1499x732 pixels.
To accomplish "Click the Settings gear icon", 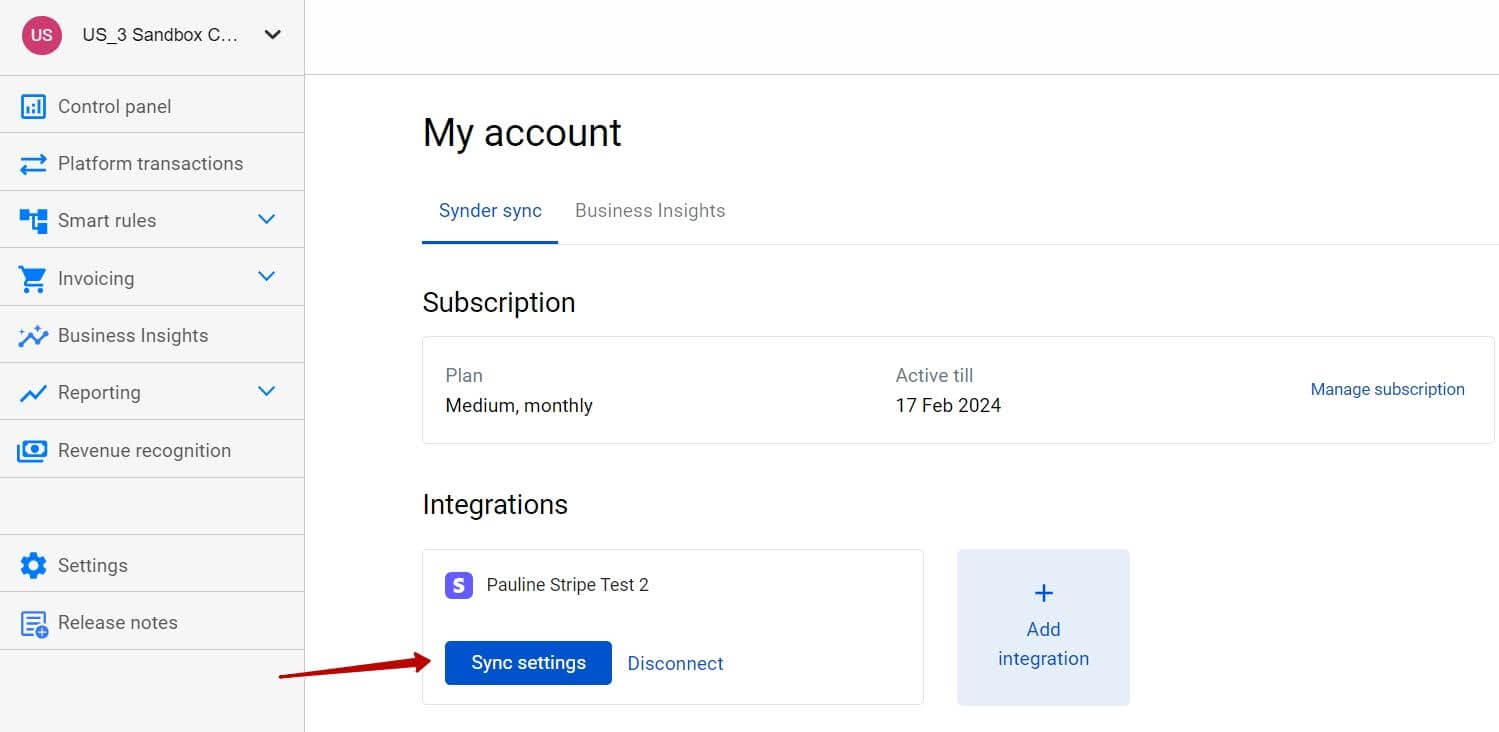I will coord(33,564).
